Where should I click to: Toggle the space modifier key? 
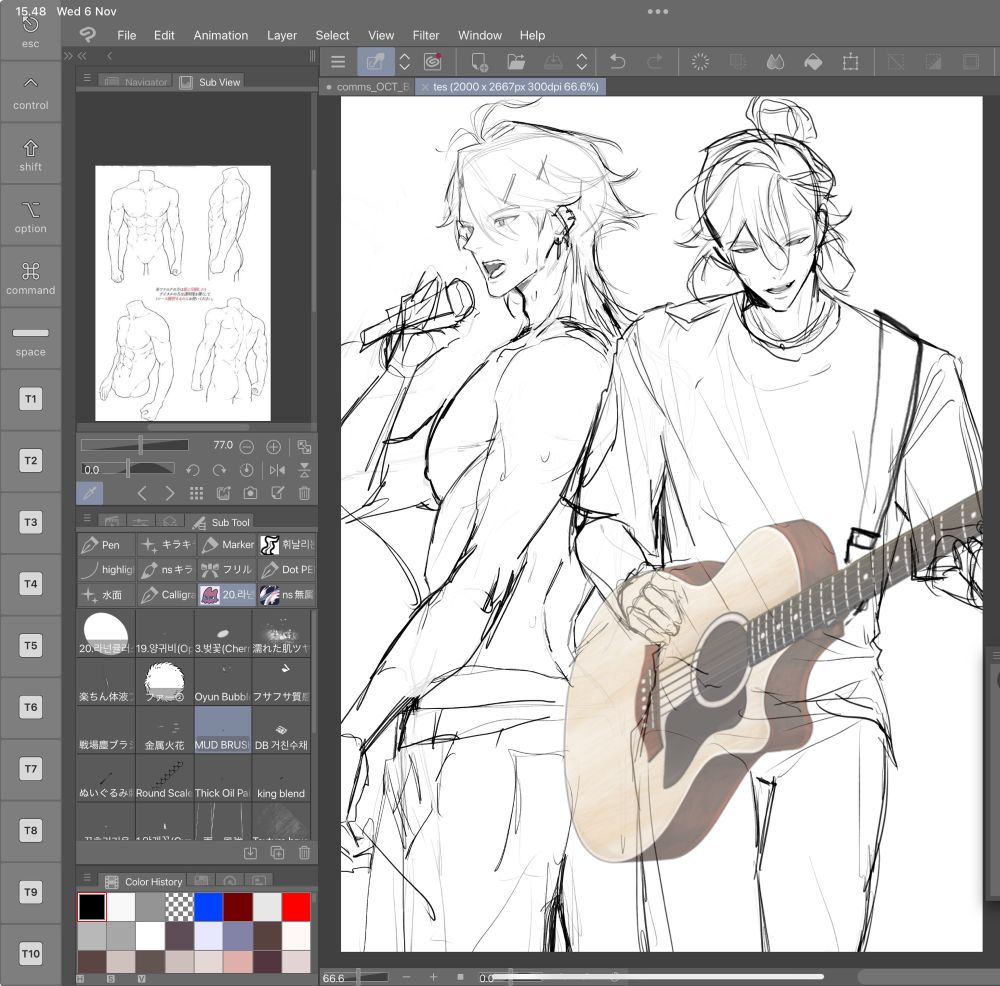[31, 339]
